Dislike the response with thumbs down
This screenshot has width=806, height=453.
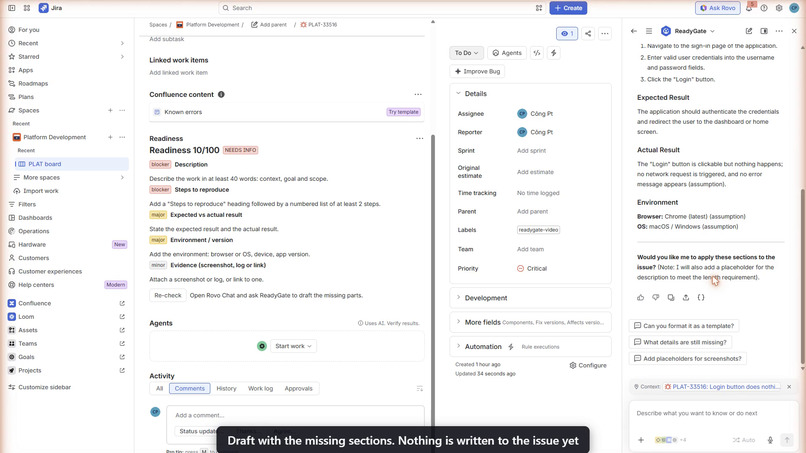pyautogui.click(x=655, y=297)
